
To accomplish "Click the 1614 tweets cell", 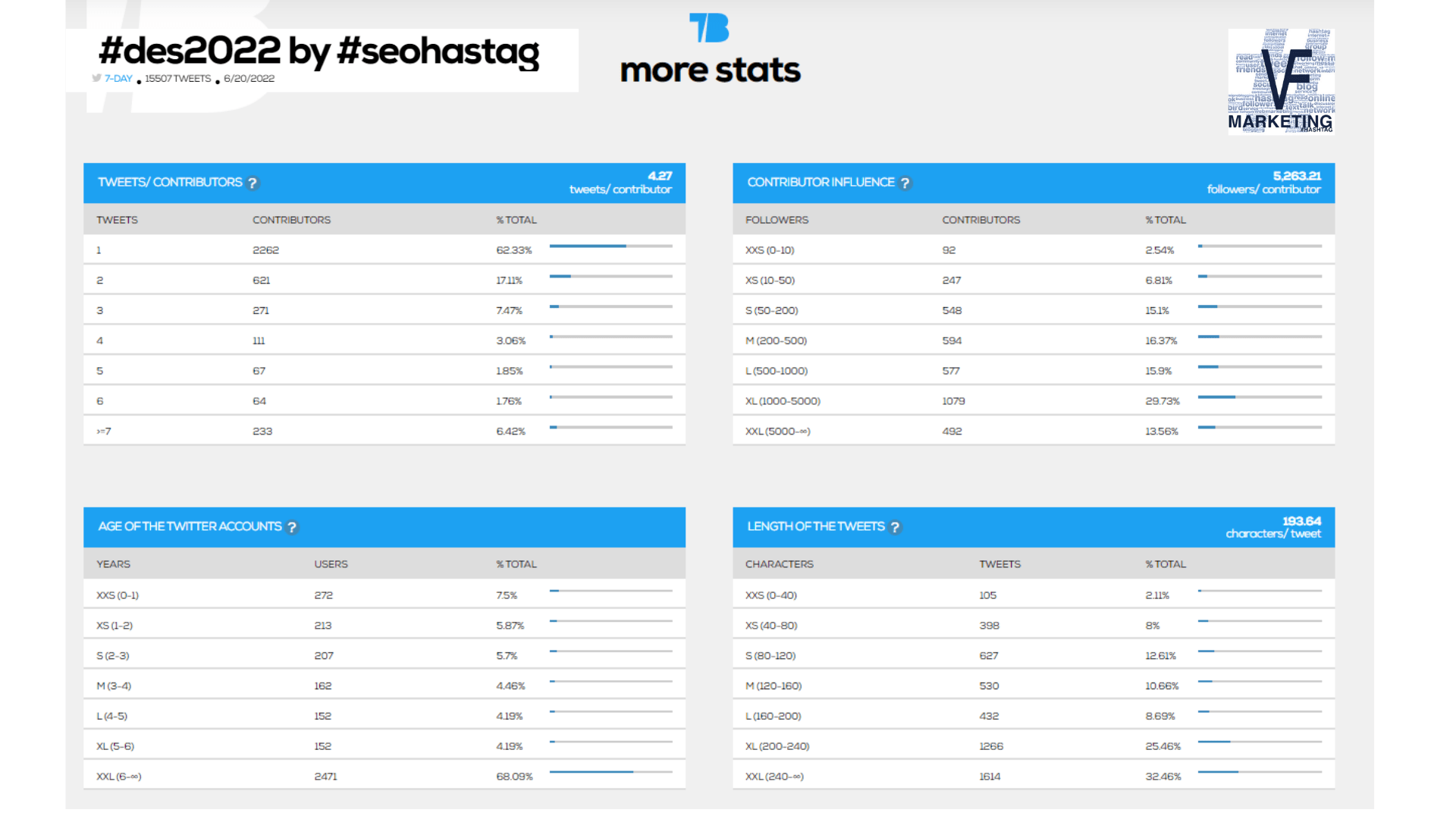I will point(990,777).
